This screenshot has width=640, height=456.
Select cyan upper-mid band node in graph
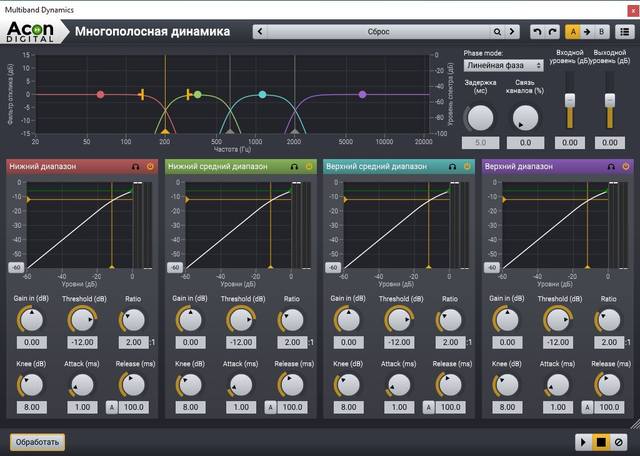(262, 95)
